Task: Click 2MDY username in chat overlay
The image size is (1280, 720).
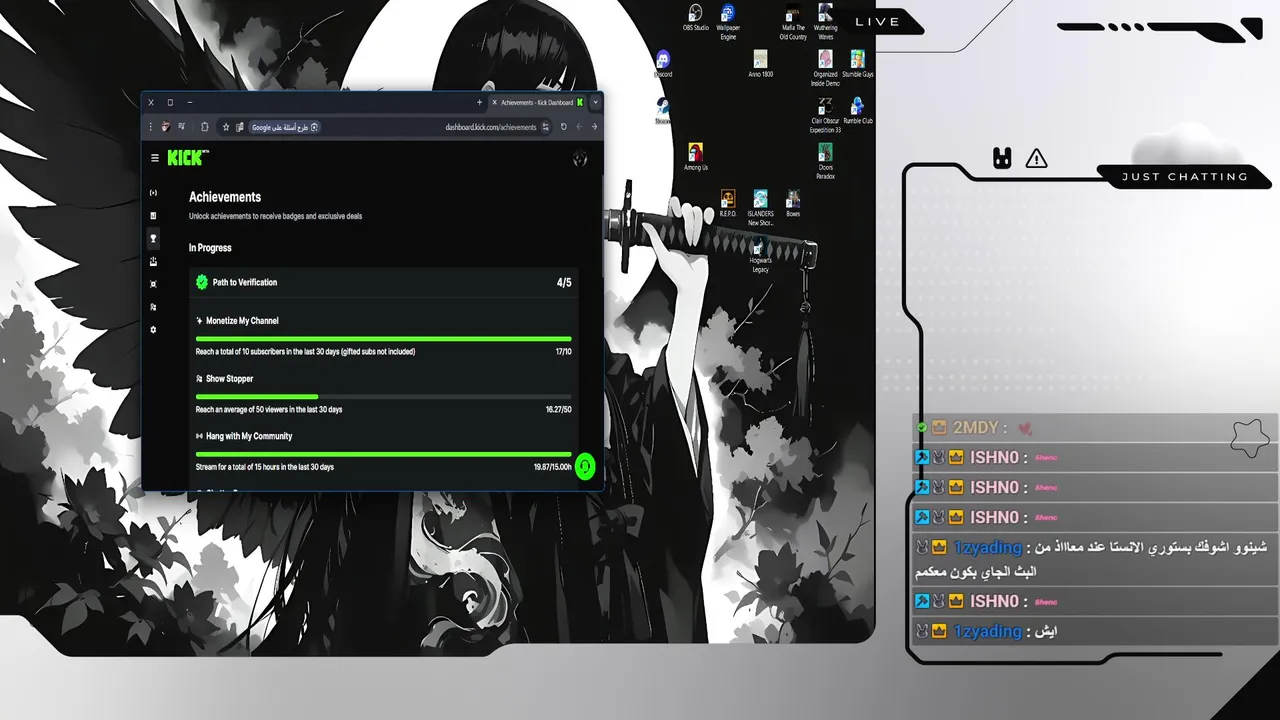Action: (x=975, y=428)
